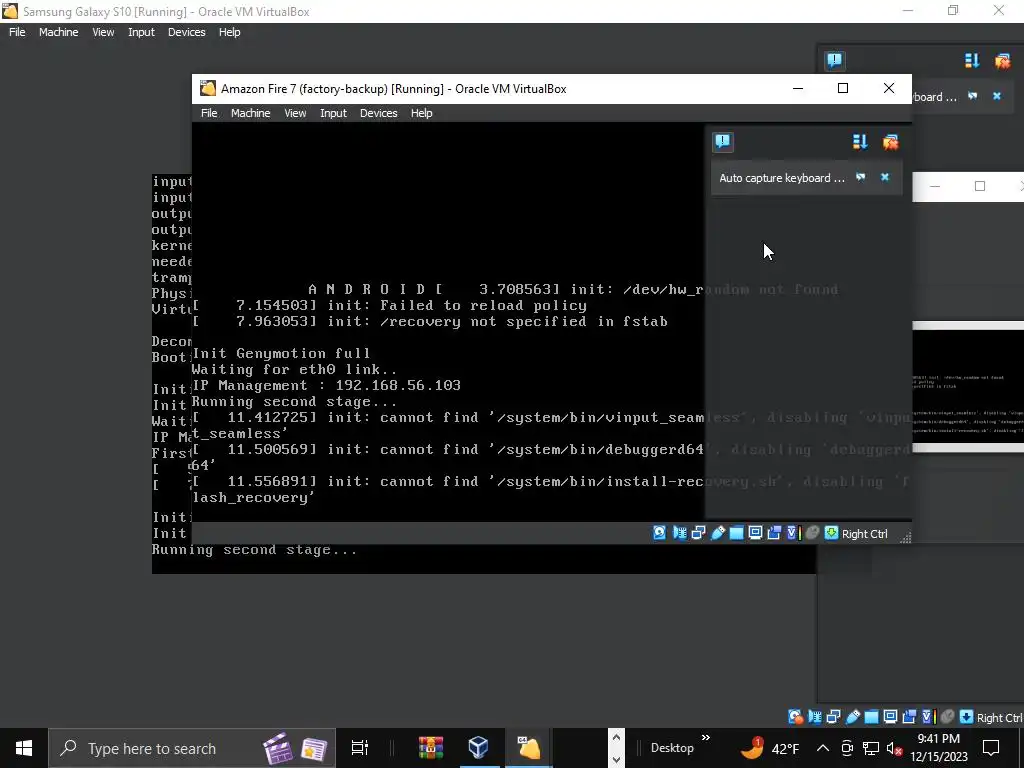The width and height of the screenshot is (1024, 768).
Task: Click sort notifications icon in Samsung Galaxy S10 panel
Action: click(972, 61)
